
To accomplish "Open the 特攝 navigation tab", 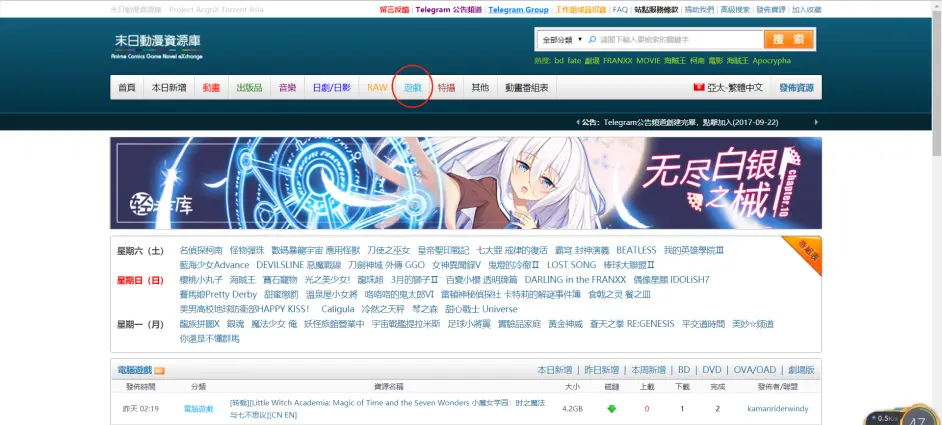I will pyautogui.click(x=446, y=88).
